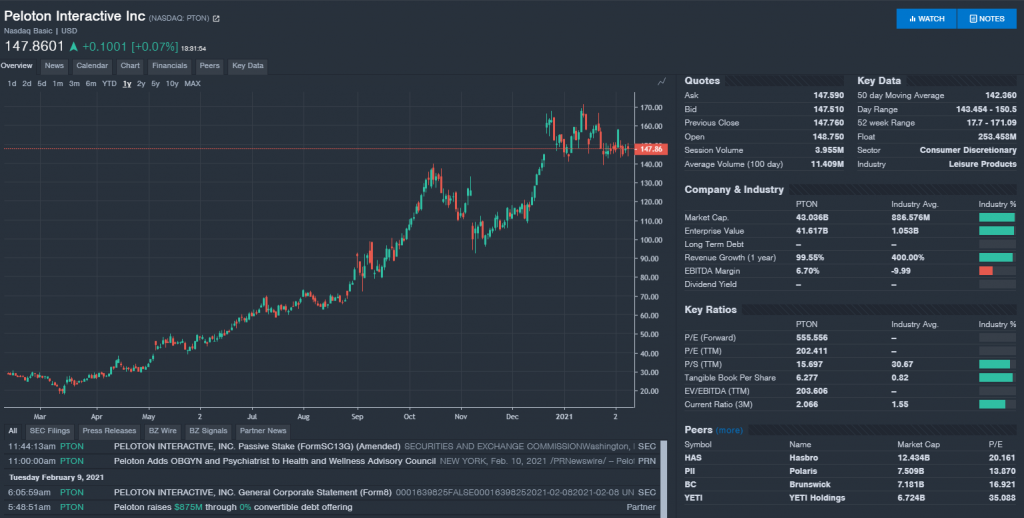This screenshot has height=518, width=1024.
Task: Click the Consumer Discretionary sector value
Action: [968, 150]
